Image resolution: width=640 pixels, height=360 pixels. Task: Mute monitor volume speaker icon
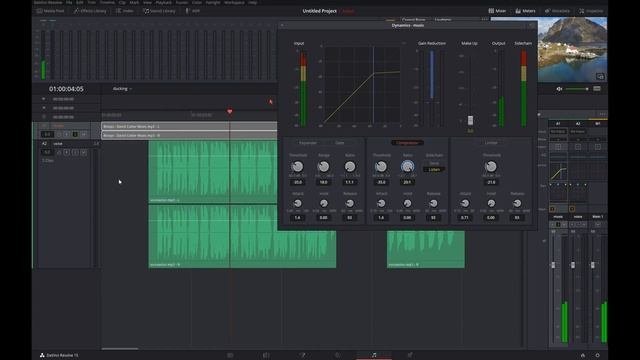pos(559,89)
